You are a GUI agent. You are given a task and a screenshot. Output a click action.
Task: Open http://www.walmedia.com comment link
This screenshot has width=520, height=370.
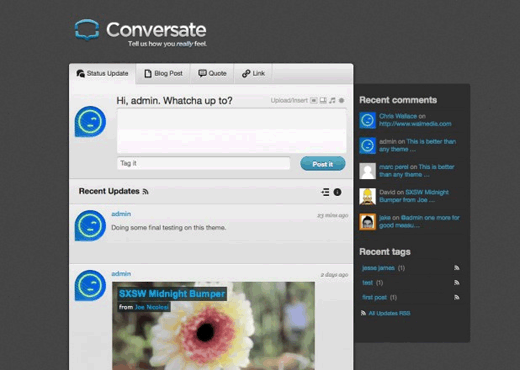point(415,124)
